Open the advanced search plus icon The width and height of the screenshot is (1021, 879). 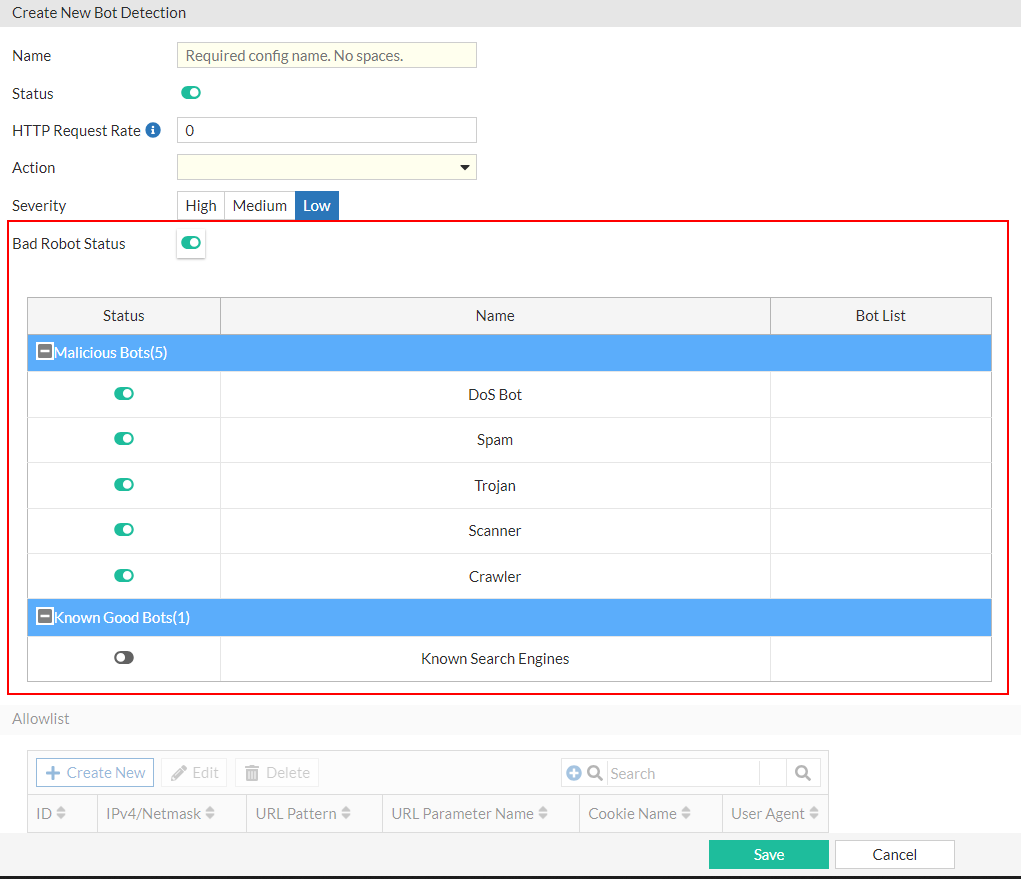[x=575, y=772]
